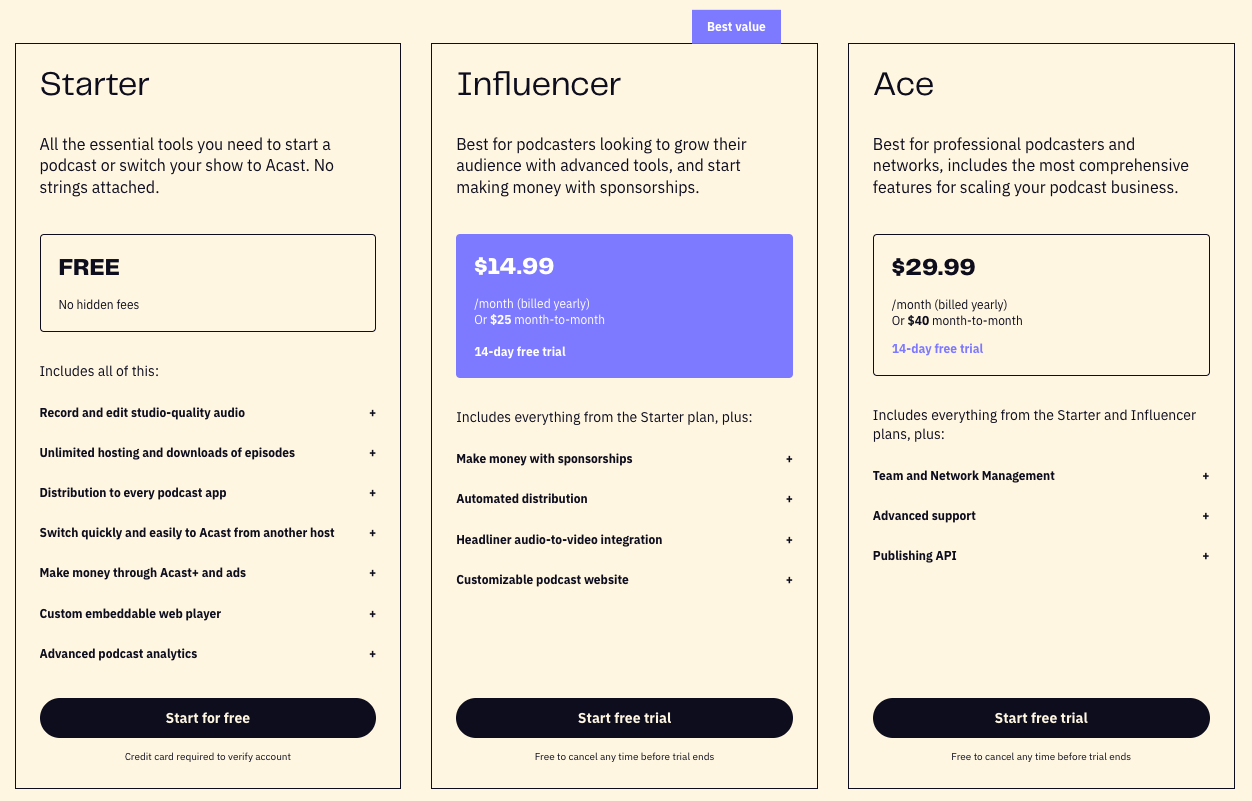Click plus icon beside Automated distribution
The height and width of the screenshot is (801, 1252).
[789, 499]
